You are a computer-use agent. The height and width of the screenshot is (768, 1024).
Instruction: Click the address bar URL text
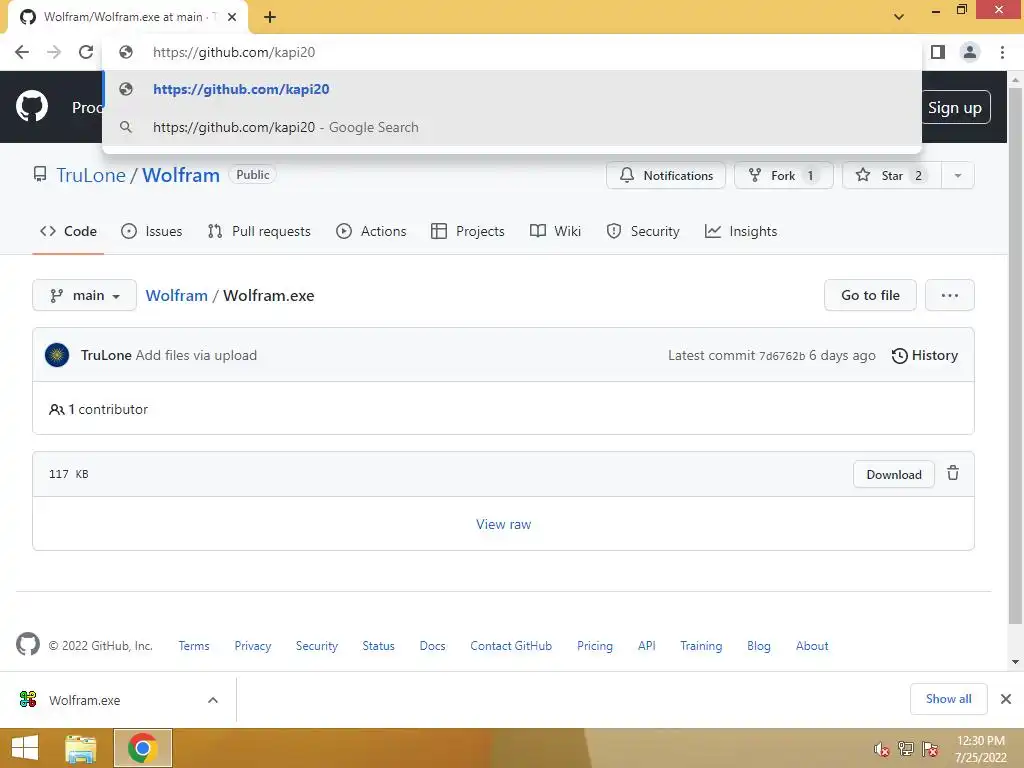[234, 52]
